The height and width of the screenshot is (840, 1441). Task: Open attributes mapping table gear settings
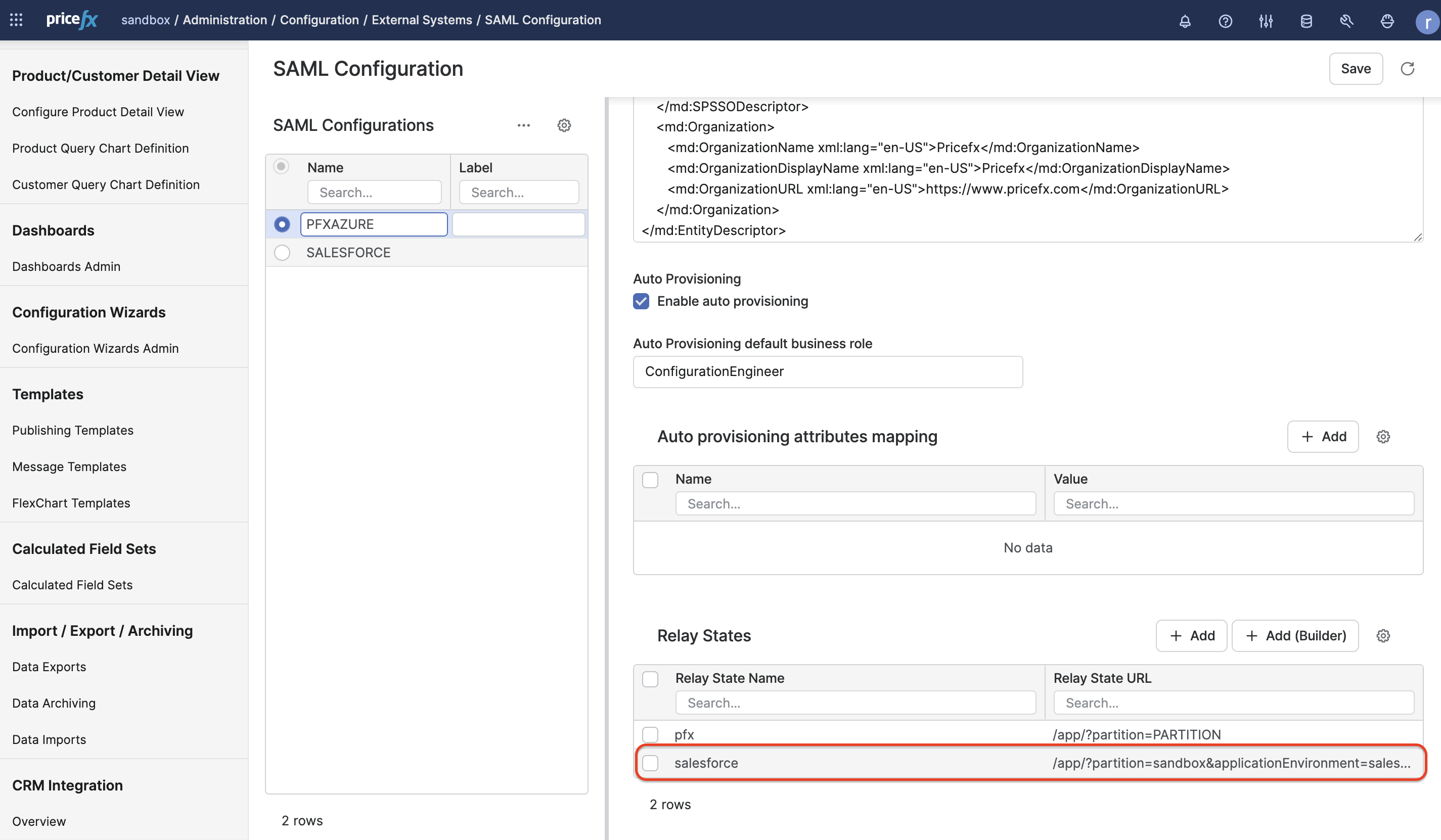(x=1383, y=437)
